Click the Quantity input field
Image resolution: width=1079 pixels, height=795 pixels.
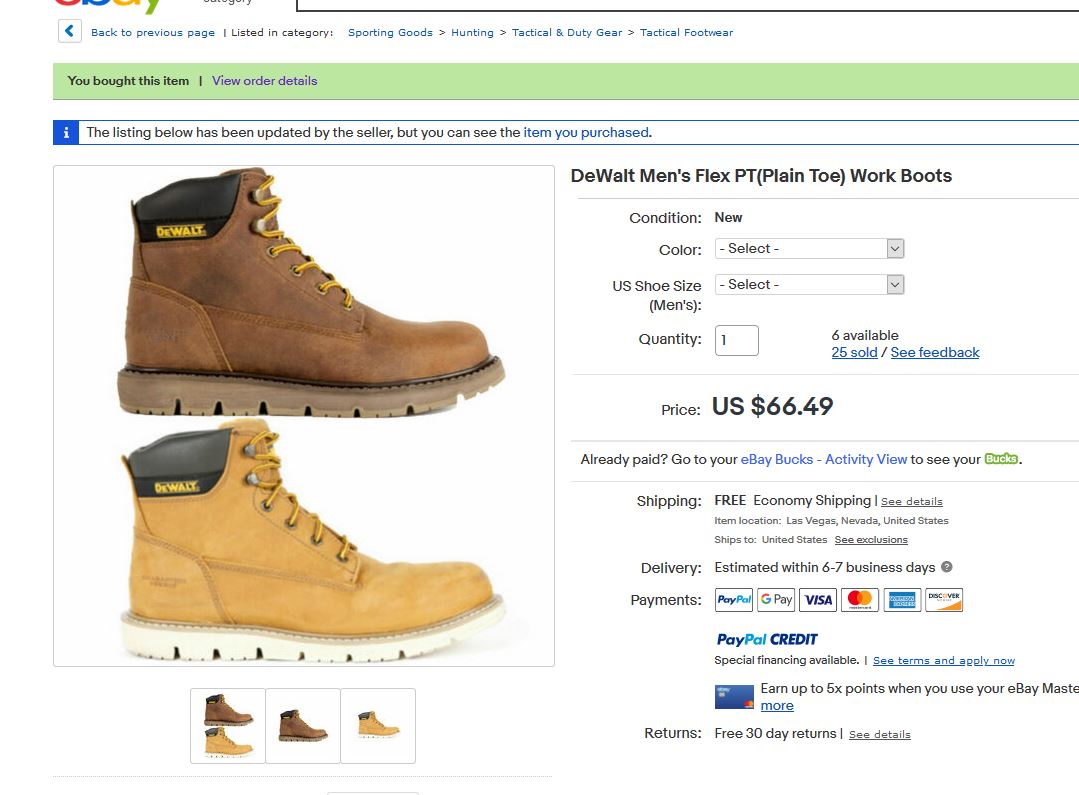point(736,340)
